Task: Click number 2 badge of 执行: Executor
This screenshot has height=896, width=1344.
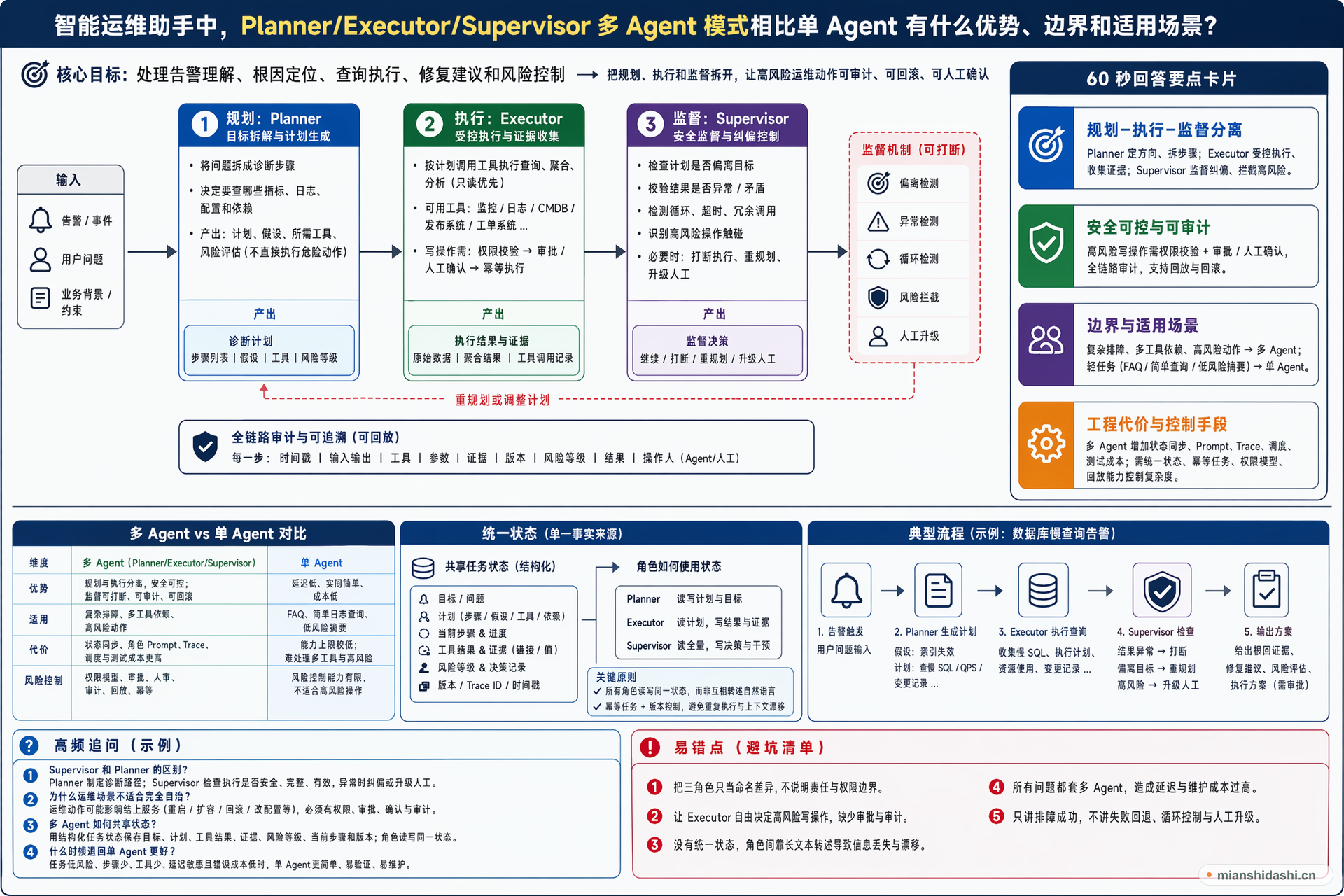Action: pyautogui.click(x=429, y=125)
